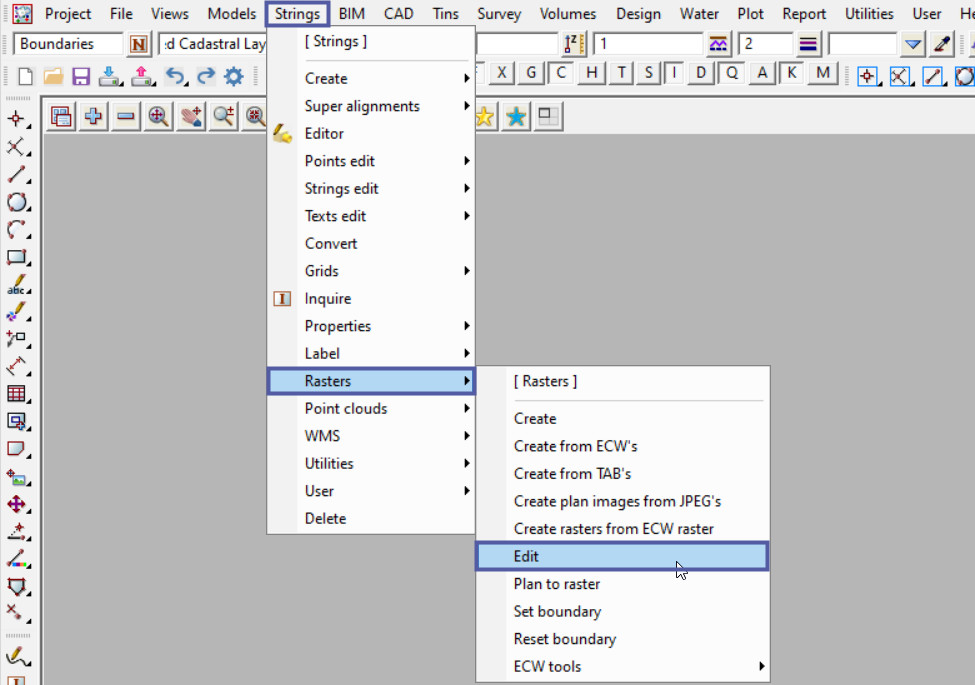Toggle the K snap button
This screenshot has height=685, width=975.
(x=792, y=73)
